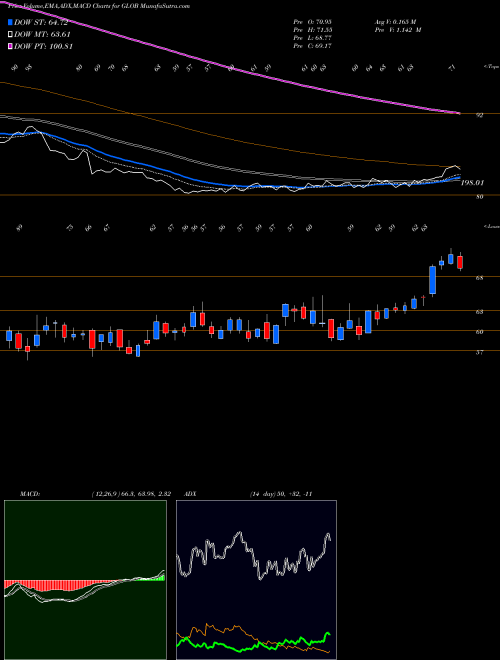Click the white DOW MT legend swatch
Screen dimensions: 500x660
pyautogui.click(x=10, y=34)
